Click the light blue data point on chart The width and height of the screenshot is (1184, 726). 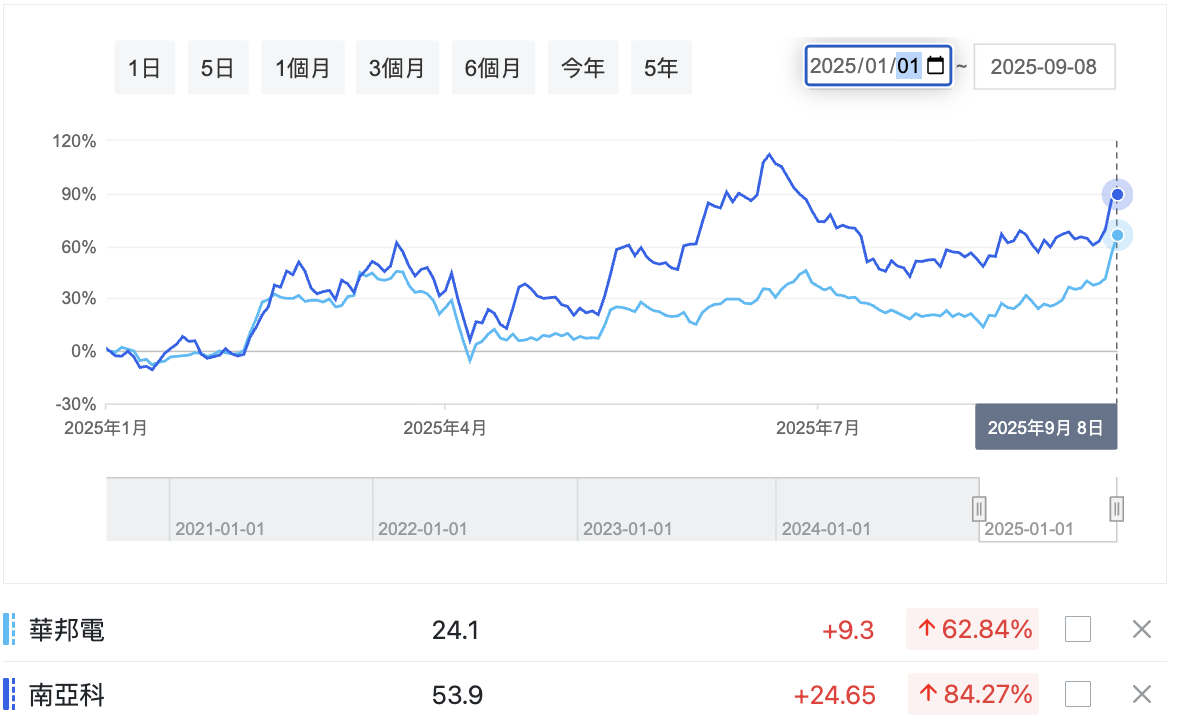pyautogui.click(x=1118, y=236)
